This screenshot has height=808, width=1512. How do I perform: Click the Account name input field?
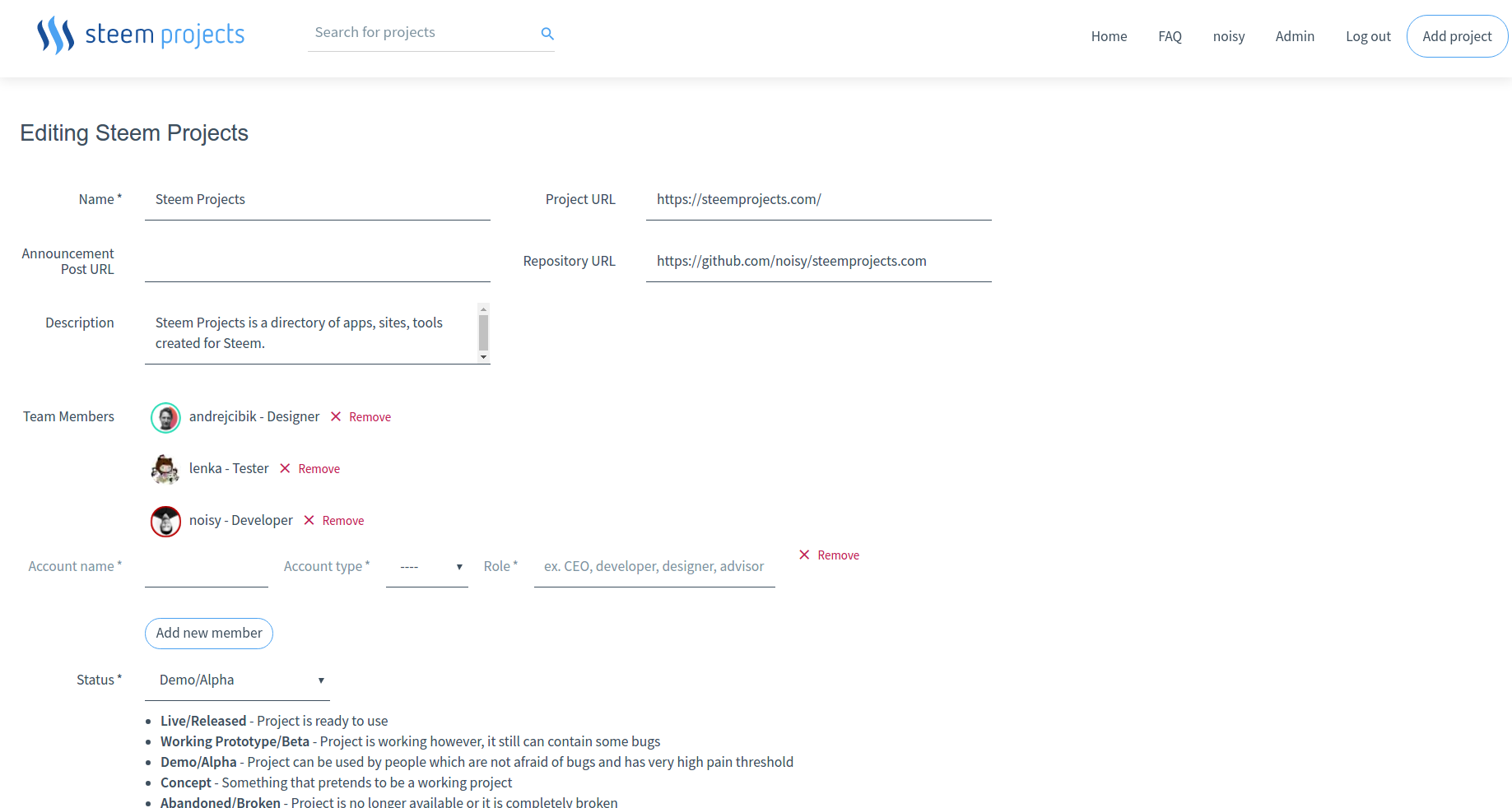(207, 567)
